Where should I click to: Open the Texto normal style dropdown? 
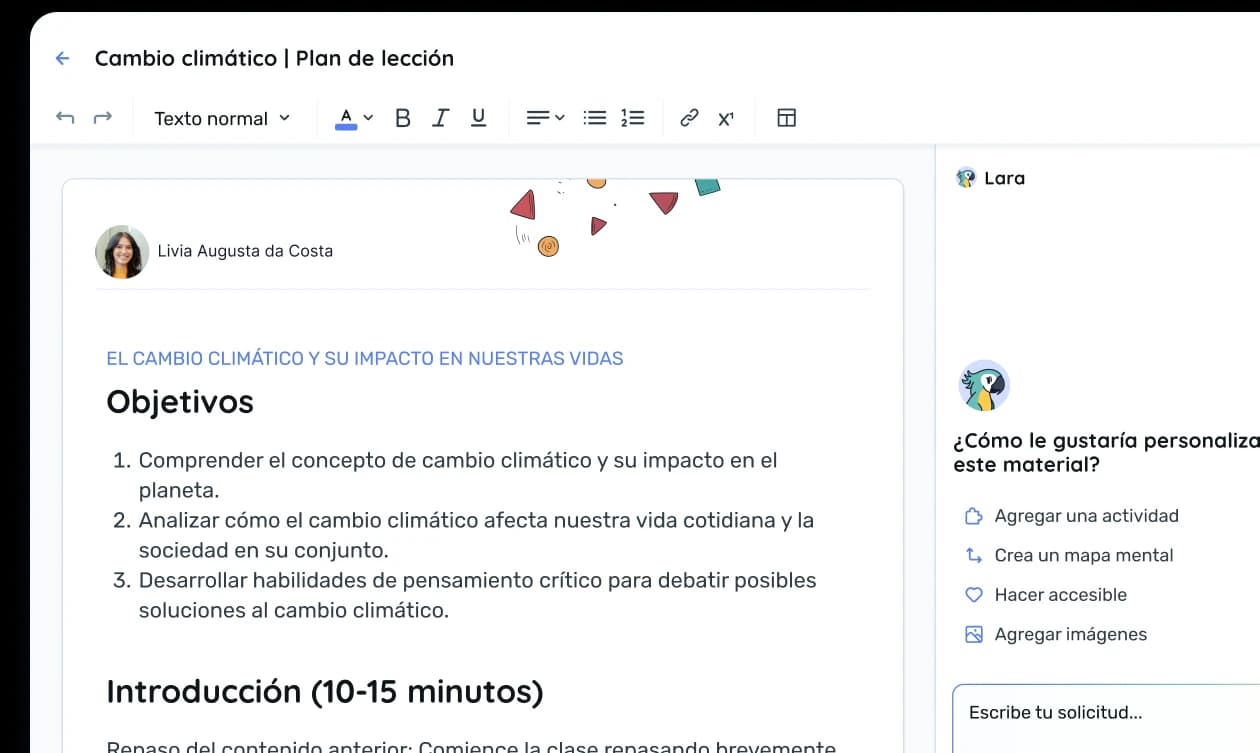click(222, 118)
